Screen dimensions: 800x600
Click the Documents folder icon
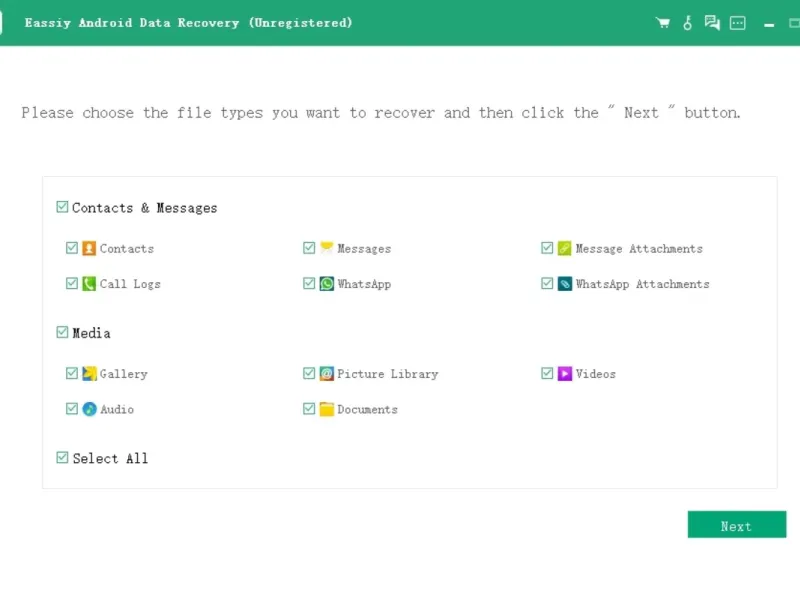coord(326,409)
